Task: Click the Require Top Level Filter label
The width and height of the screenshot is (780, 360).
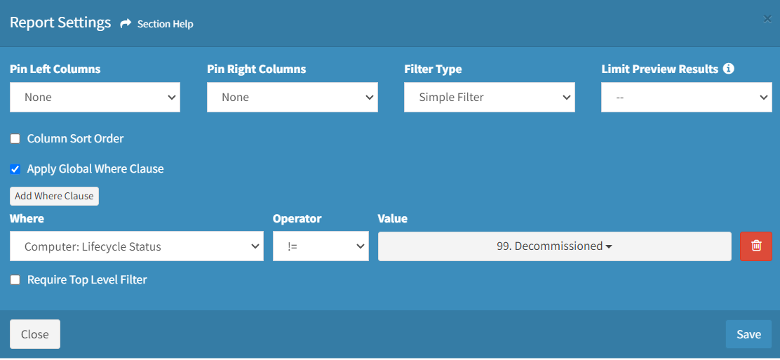Action: pos(87,280)
